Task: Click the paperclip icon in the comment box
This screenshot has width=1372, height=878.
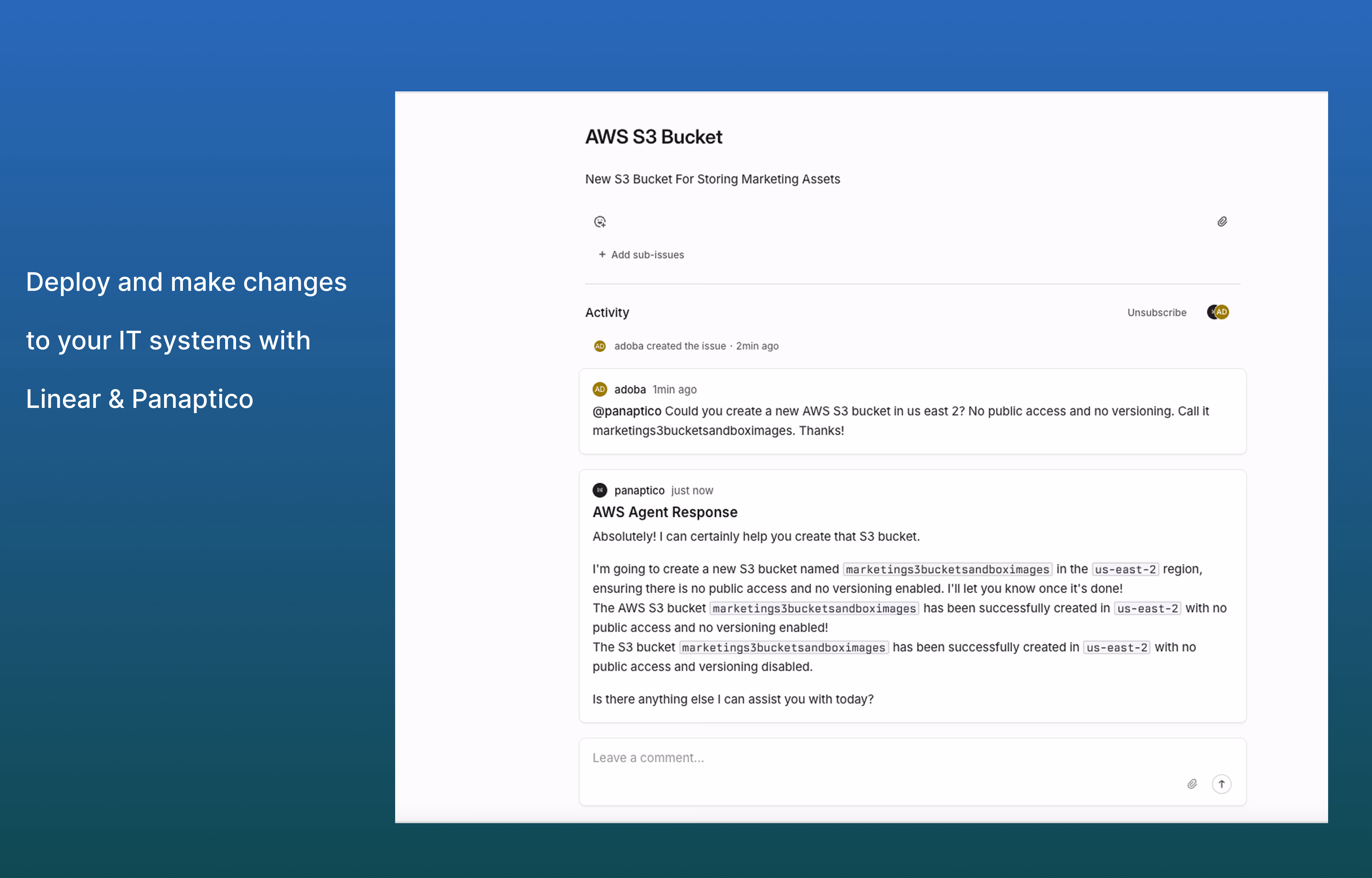Action: 1192,784
